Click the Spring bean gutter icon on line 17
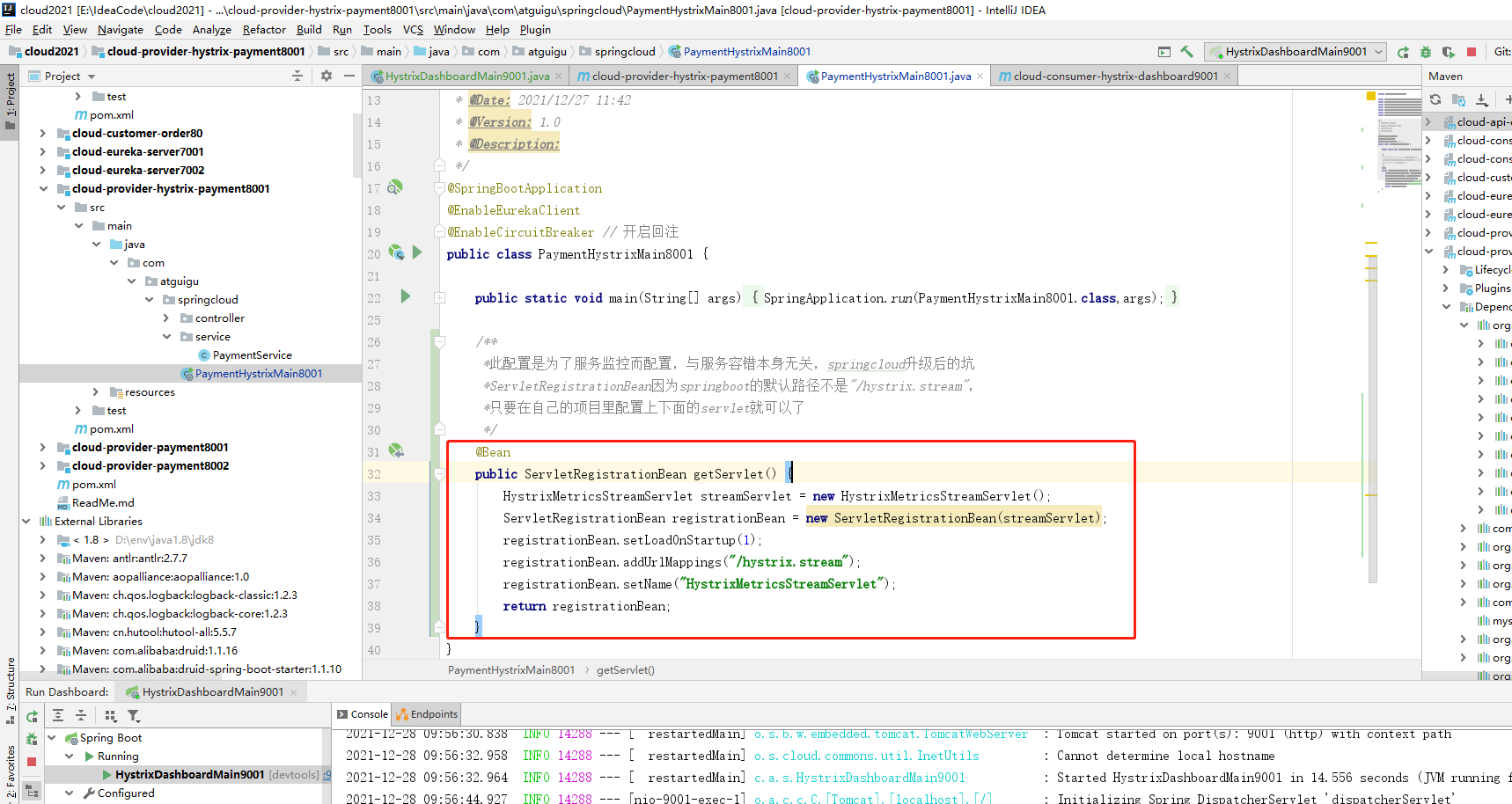 point(395,187)
